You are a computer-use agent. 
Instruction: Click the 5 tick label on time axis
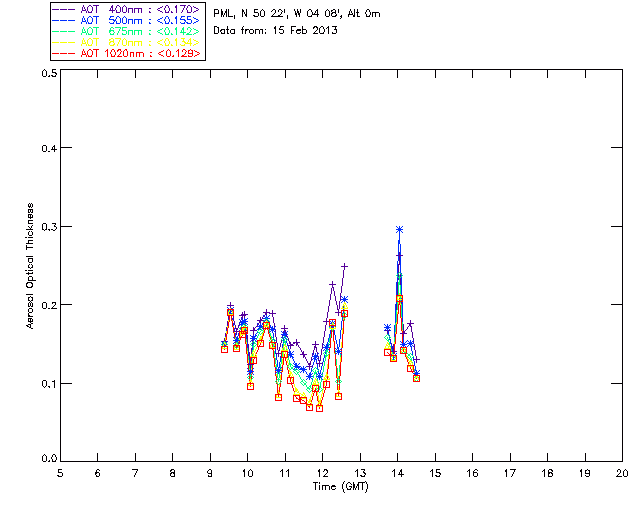tap(60, 473)
